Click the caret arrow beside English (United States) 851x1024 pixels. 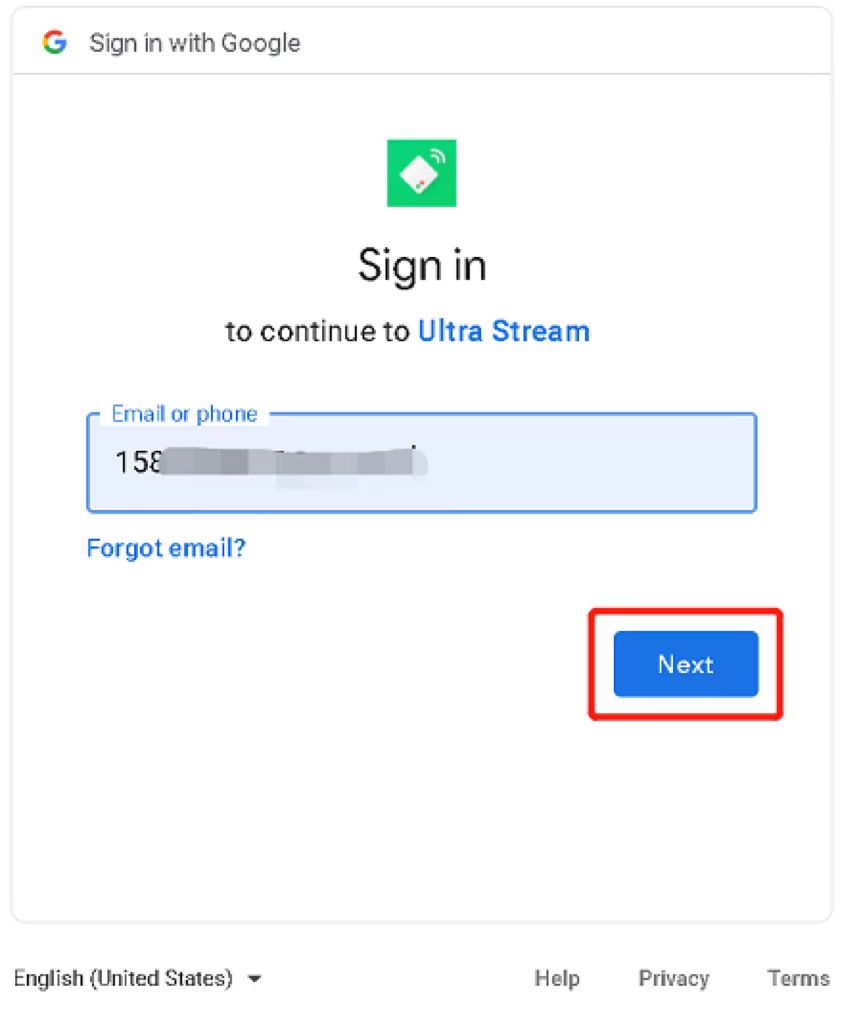255,978
